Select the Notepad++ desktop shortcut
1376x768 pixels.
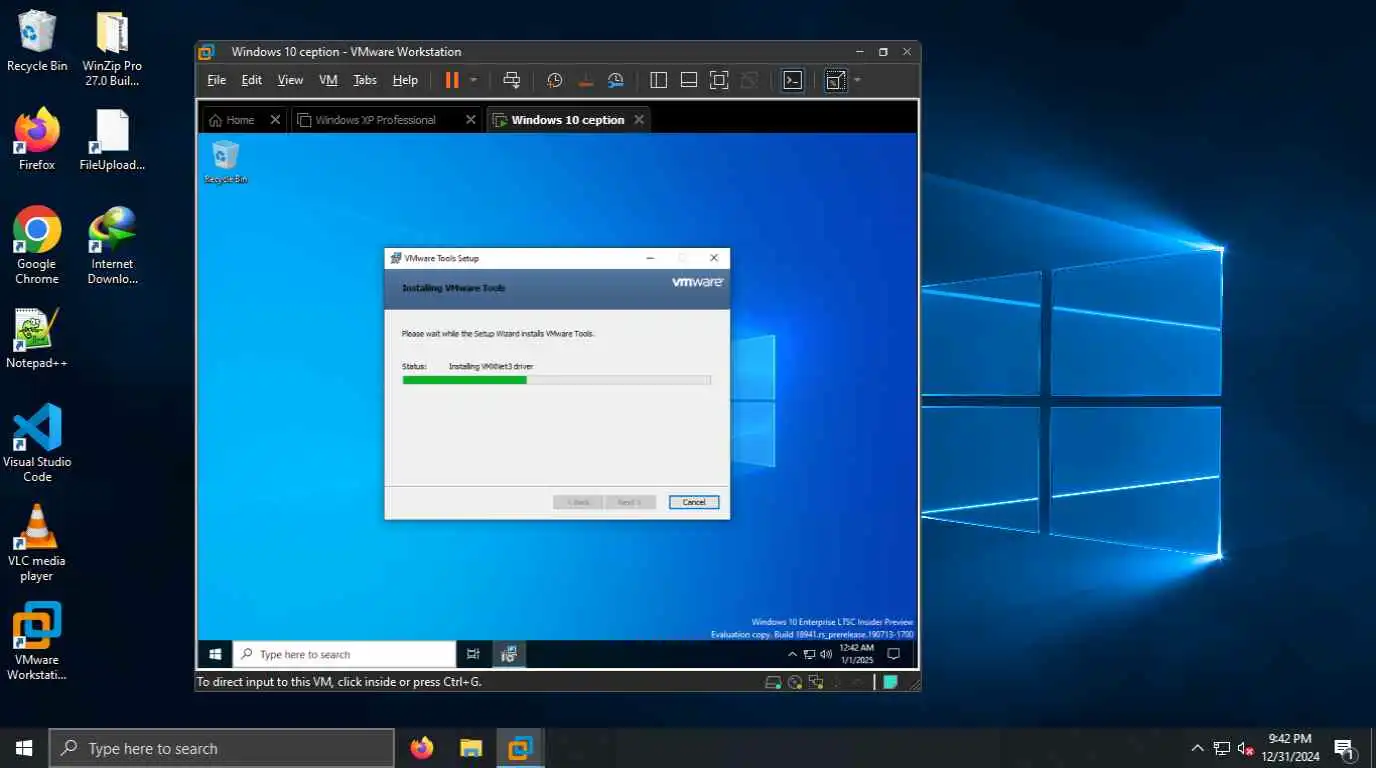click(x=37, y=338)
